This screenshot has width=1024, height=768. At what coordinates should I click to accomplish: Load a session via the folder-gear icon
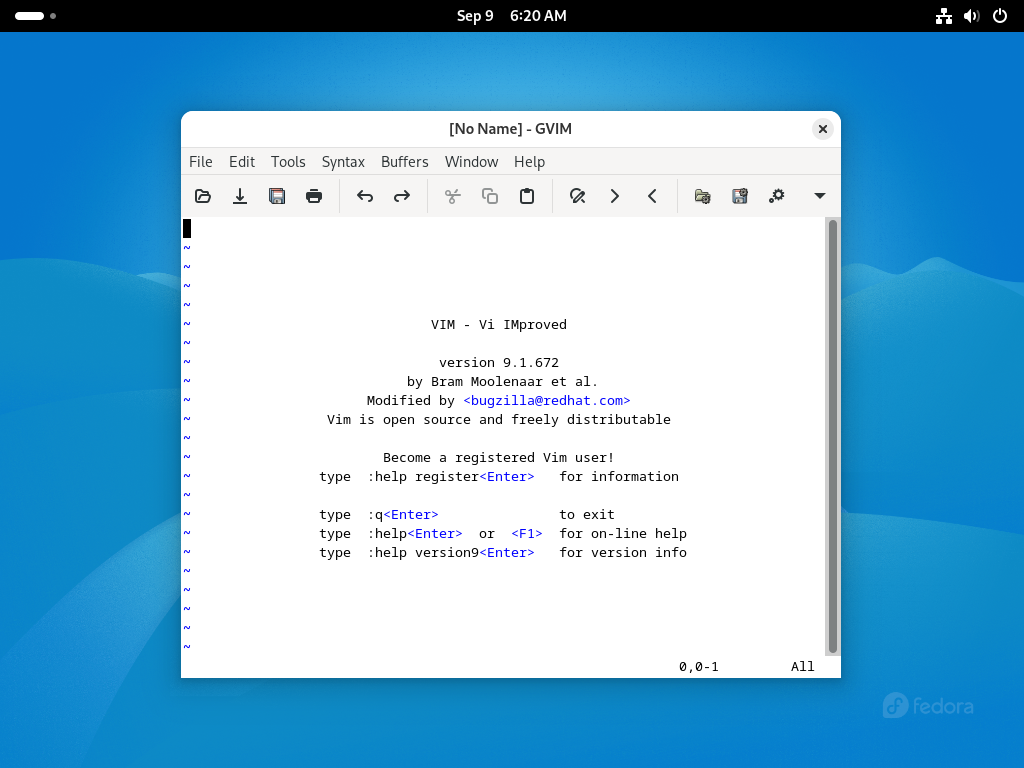click(703, 196)
